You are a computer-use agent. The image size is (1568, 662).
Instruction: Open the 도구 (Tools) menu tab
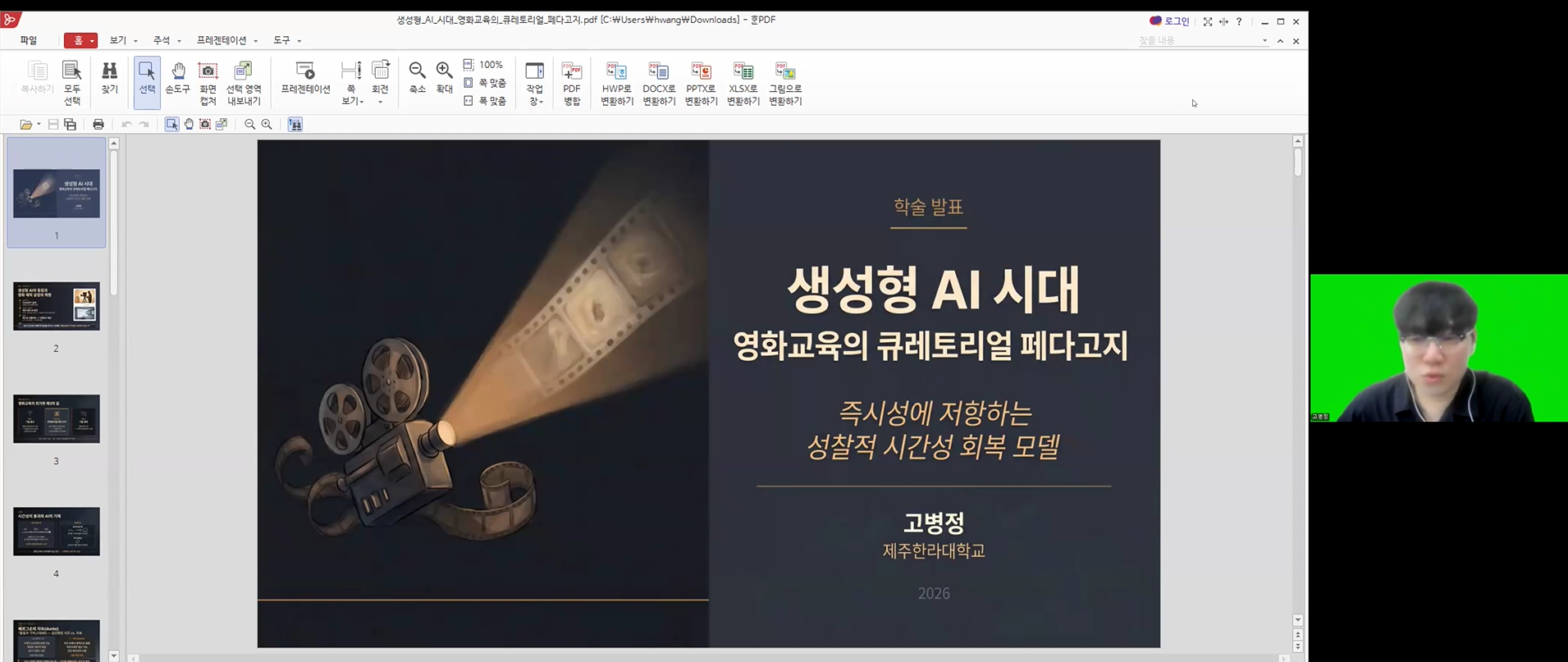[281, 40]
